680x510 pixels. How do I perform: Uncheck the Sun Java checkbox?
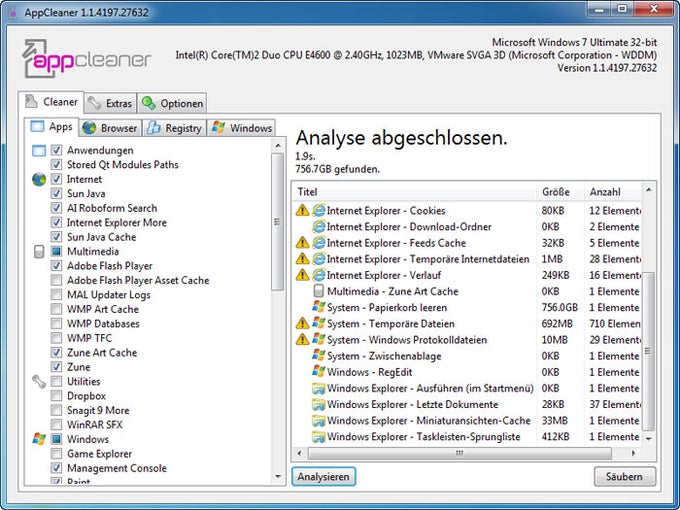pos(56,193)
